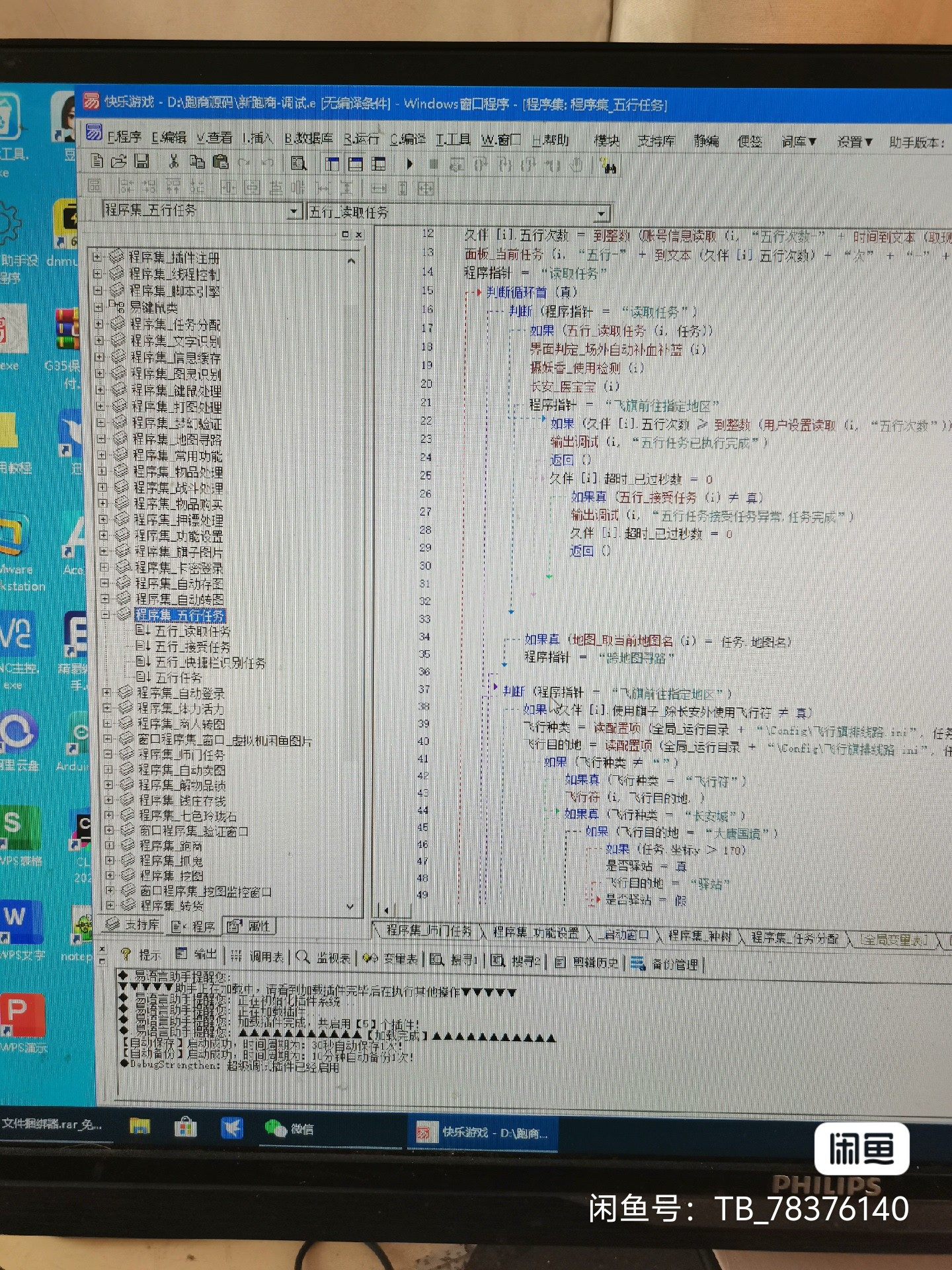Screen dimensions: 952x1270
Task: Open the green WPS表格 desktop icon
Action: click(20, 826)
